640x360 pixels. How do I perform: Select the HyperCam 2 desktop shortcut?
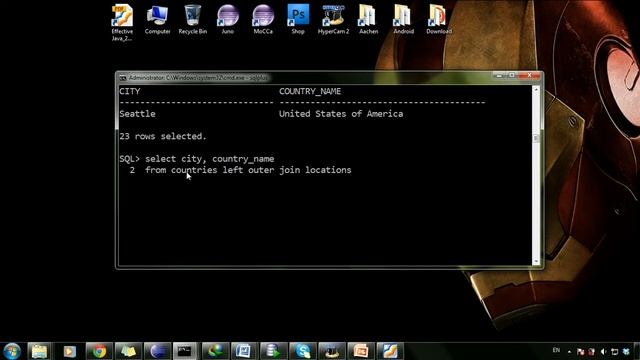point(333,20)
